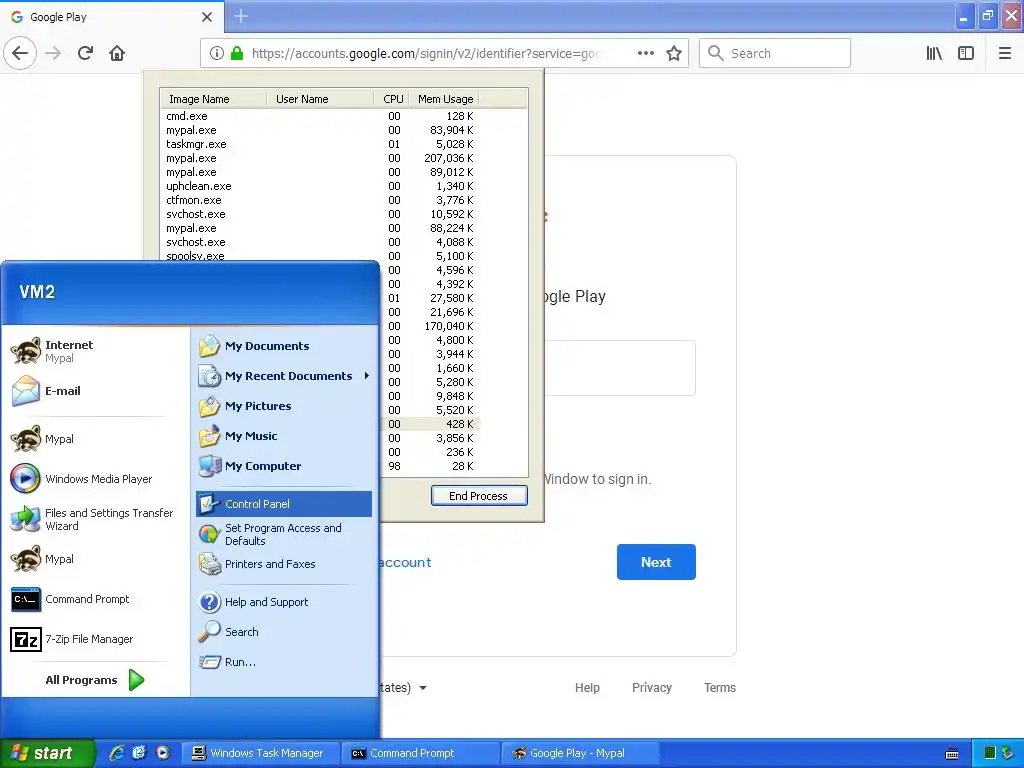Select the Google Play browser tab

coord(112,17)
